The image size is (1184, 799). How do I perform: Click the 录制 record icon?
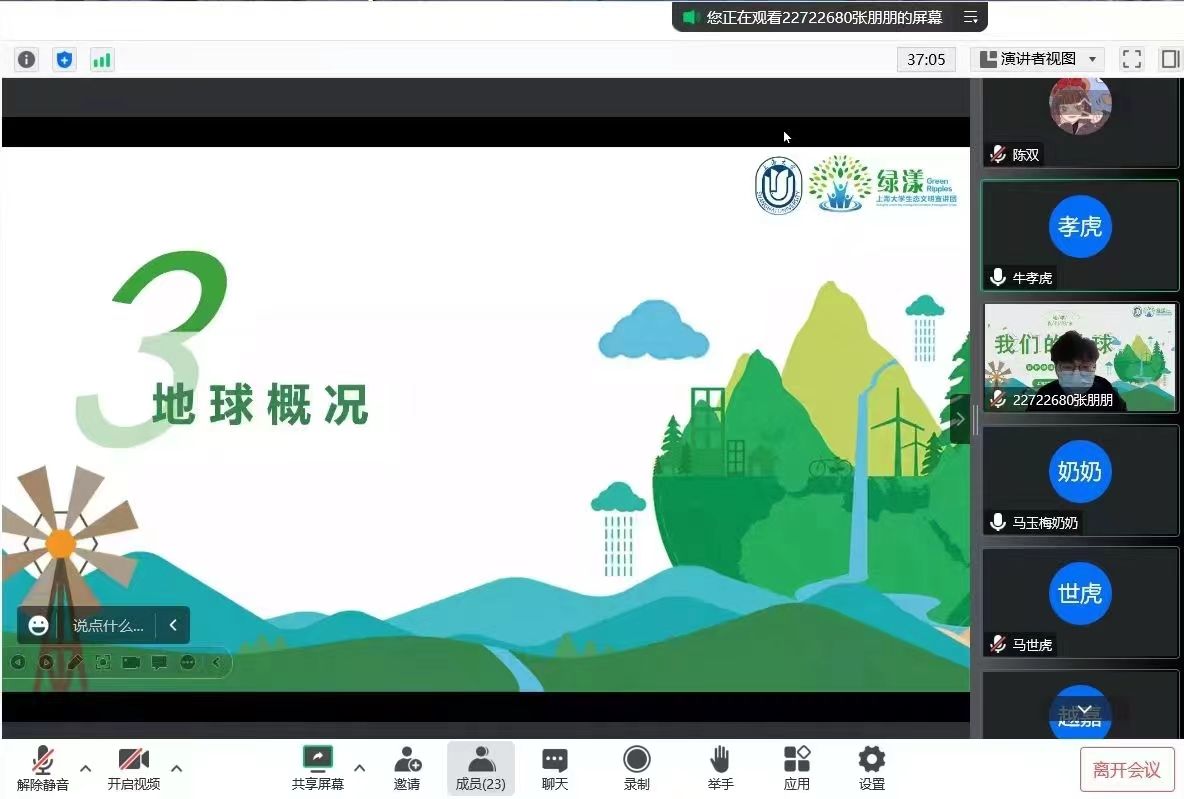(x=636, y=768)
